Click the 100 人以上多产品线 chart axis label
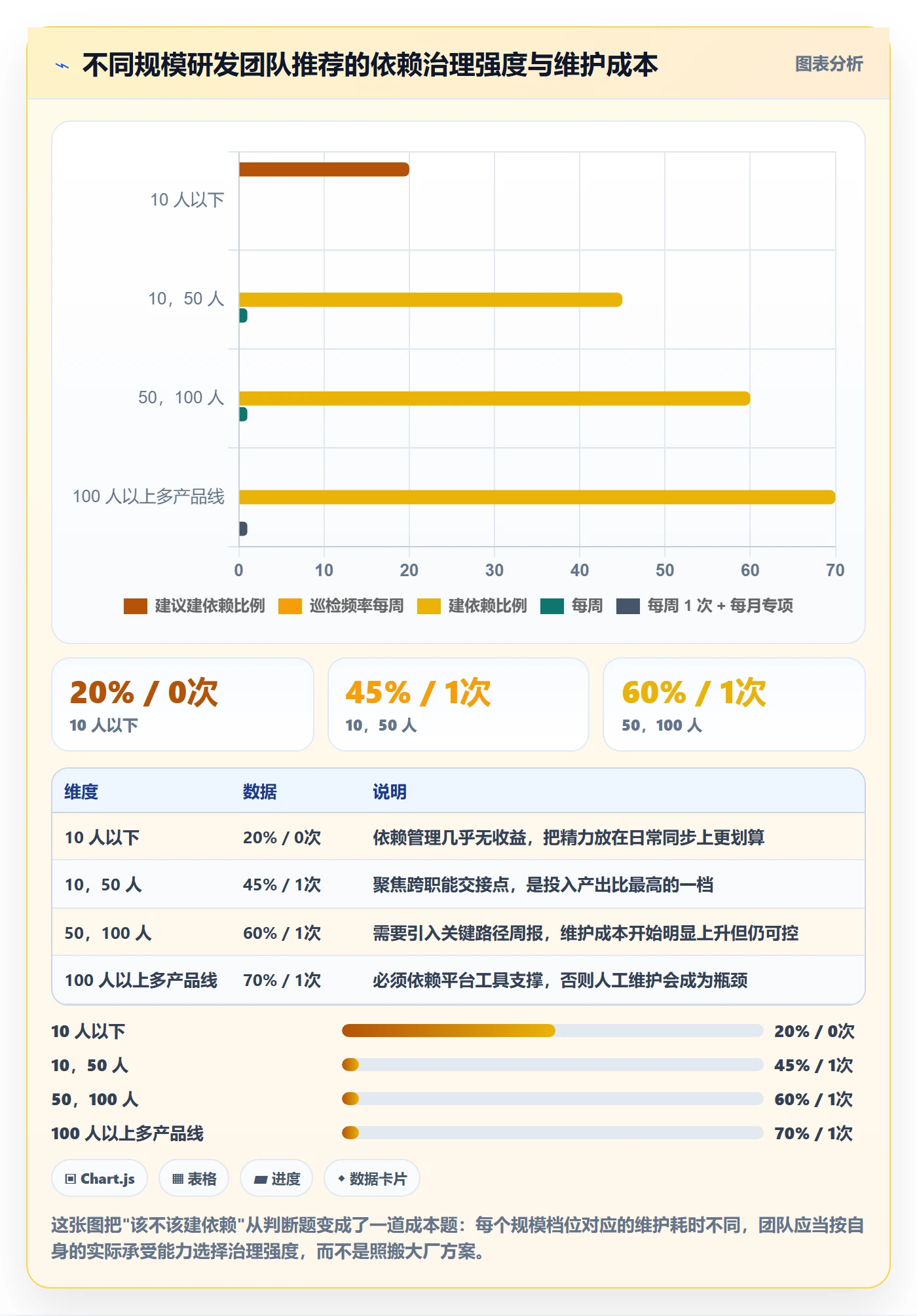 [x=148, y=496]
